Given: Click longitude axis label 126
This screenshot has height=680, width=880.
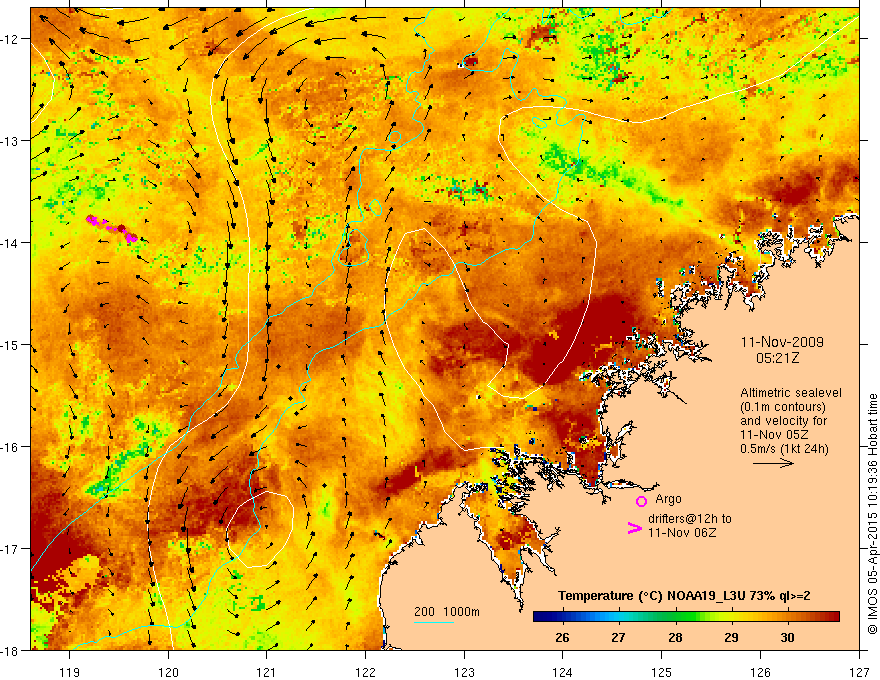Looking at the screenshot, I should tap(760, 672).
